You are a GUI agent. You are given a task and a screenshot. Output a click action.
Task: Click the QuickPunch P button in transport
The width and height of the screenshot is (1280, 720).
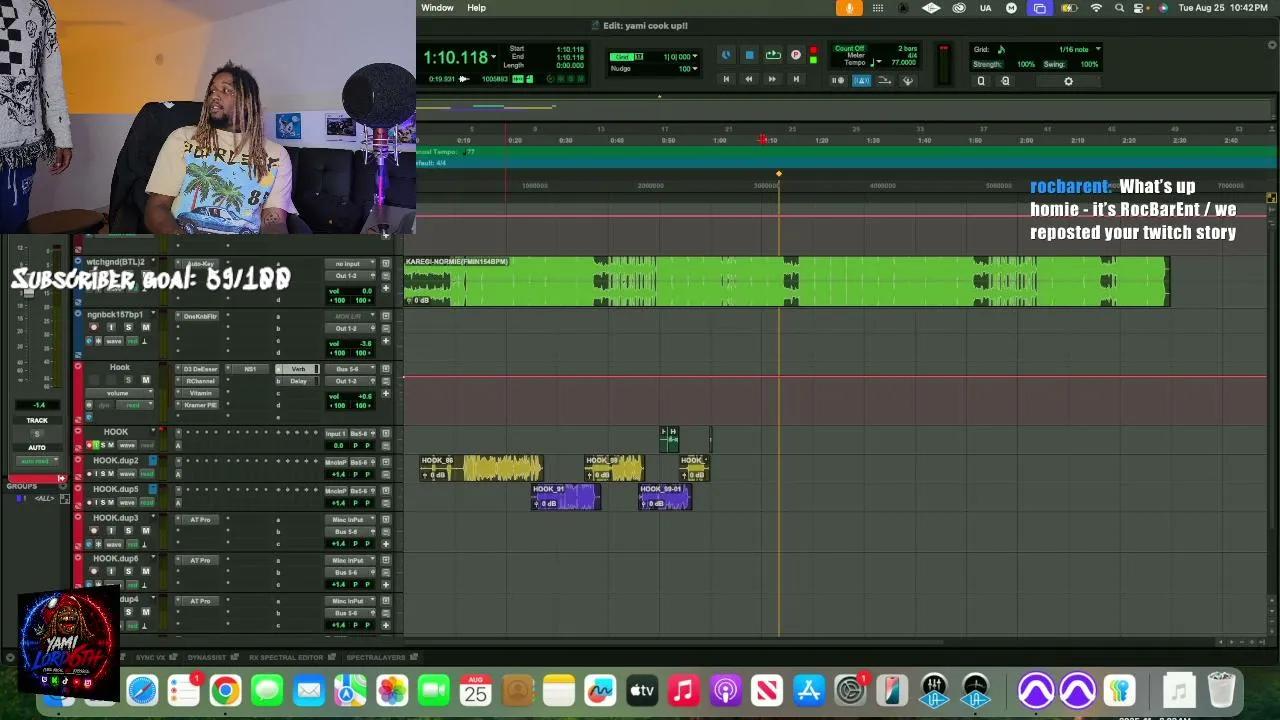point(796,56)
